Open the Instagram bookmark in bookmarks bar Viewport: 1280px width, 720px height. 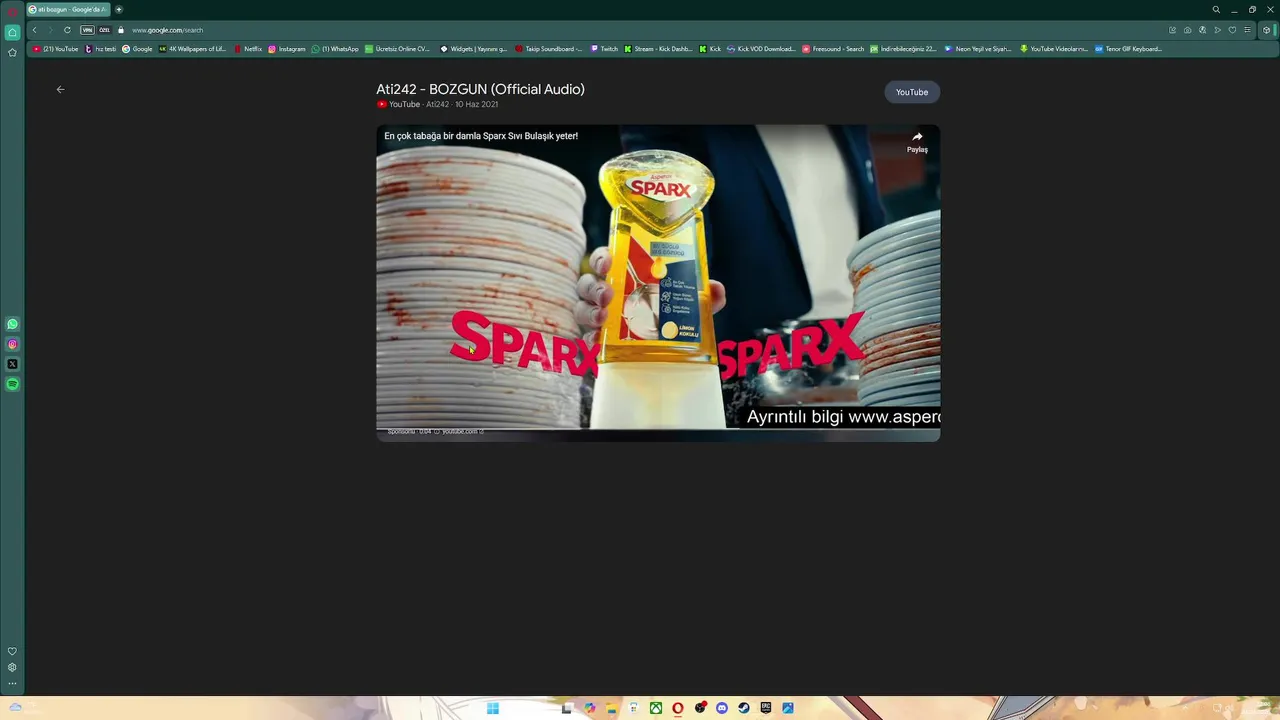tap(287, 48)
